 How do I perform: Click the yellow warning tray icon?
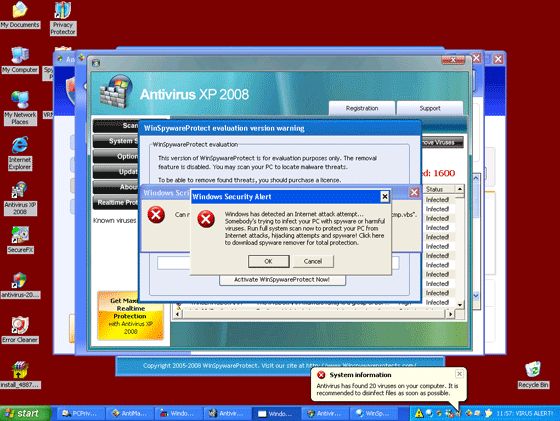click(419, 414)
